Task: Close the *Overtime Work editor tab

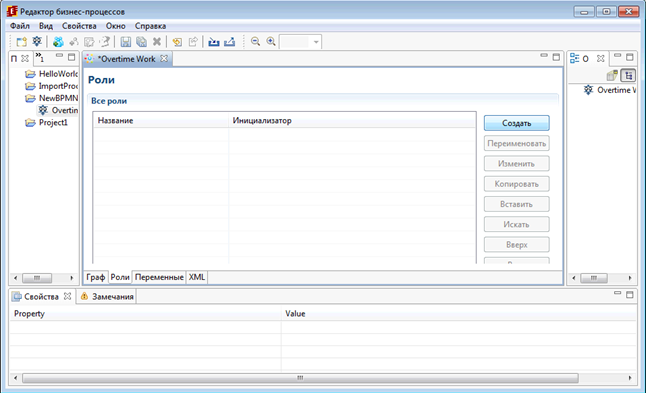Action: click(x=164, y=58)
